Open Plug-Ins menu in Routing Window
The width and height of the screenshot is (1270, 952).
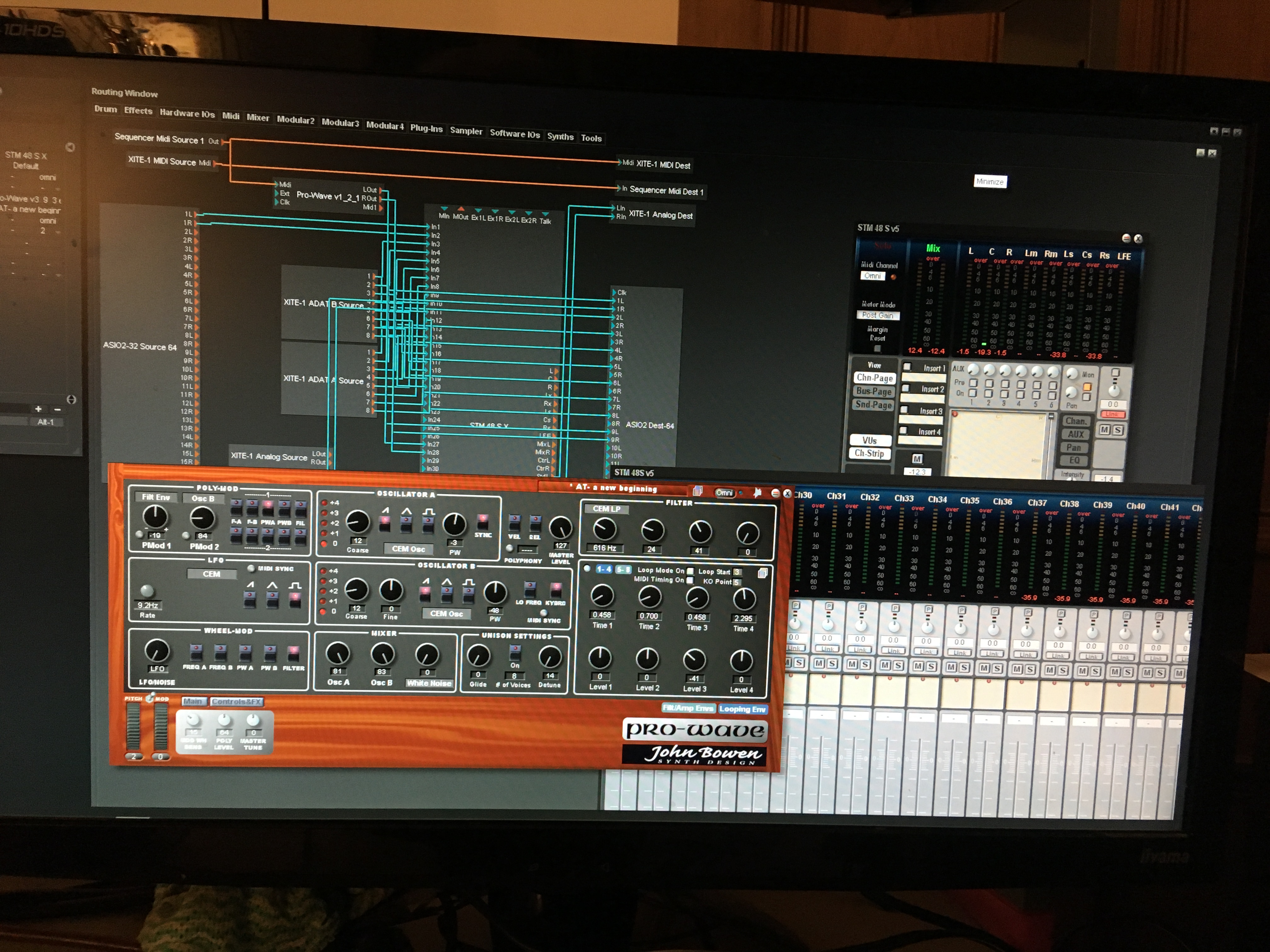[426, 128]
